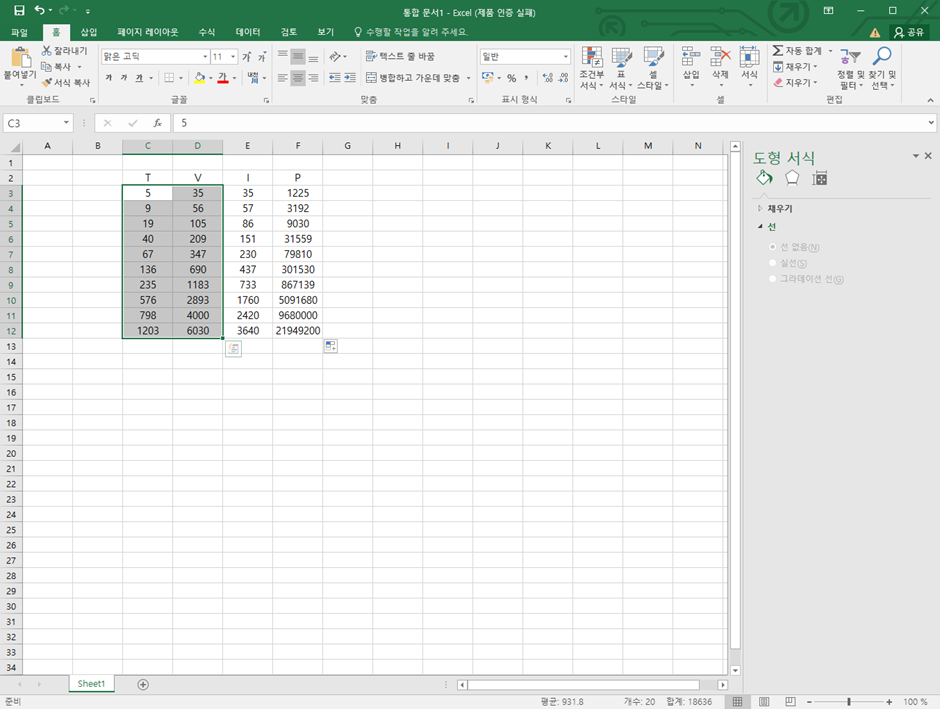Click AutoSum (자동 합계) button
This screenshot has height=709, width=940.
click(x=797, y=51)
